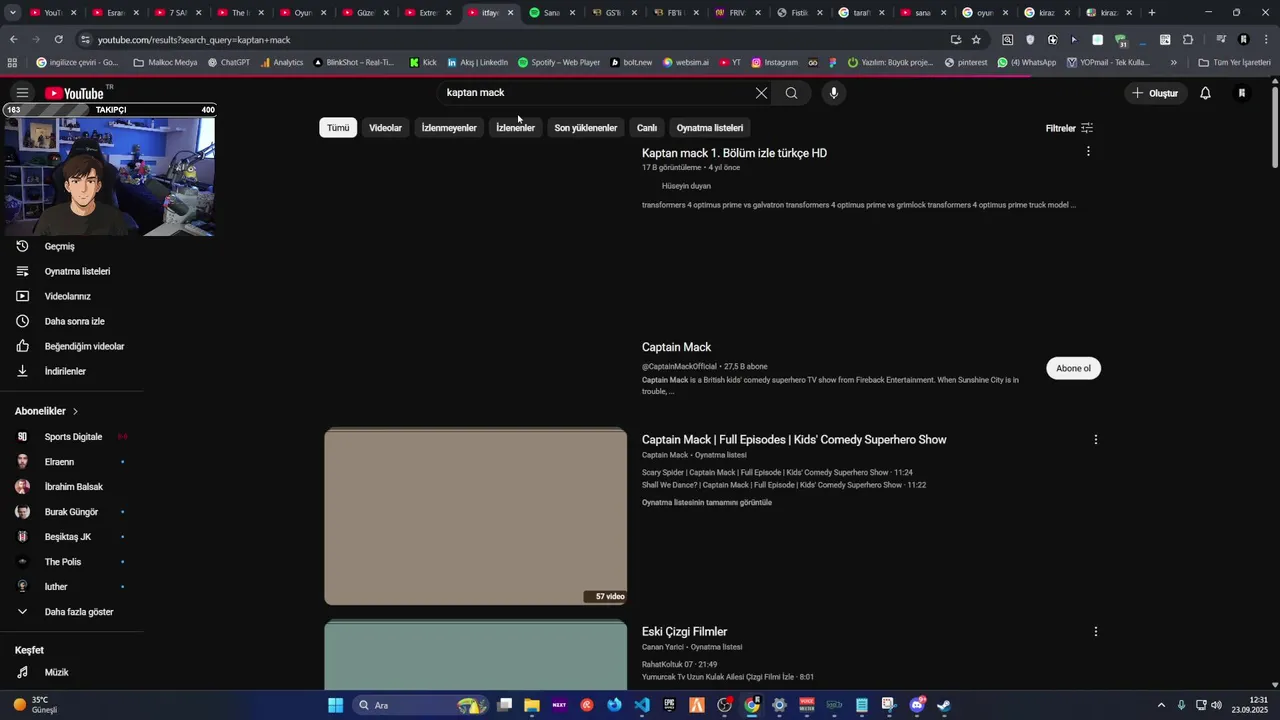Select the Canlı filter chip
1280x720 pixels.
click(x=647, y=128)
